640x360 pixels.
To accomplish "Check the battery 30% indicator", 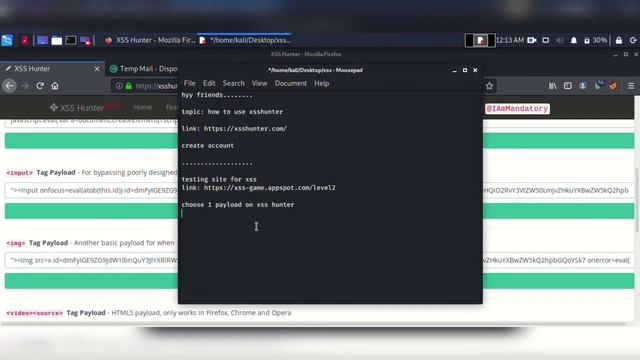I will (x=596, y=40).
